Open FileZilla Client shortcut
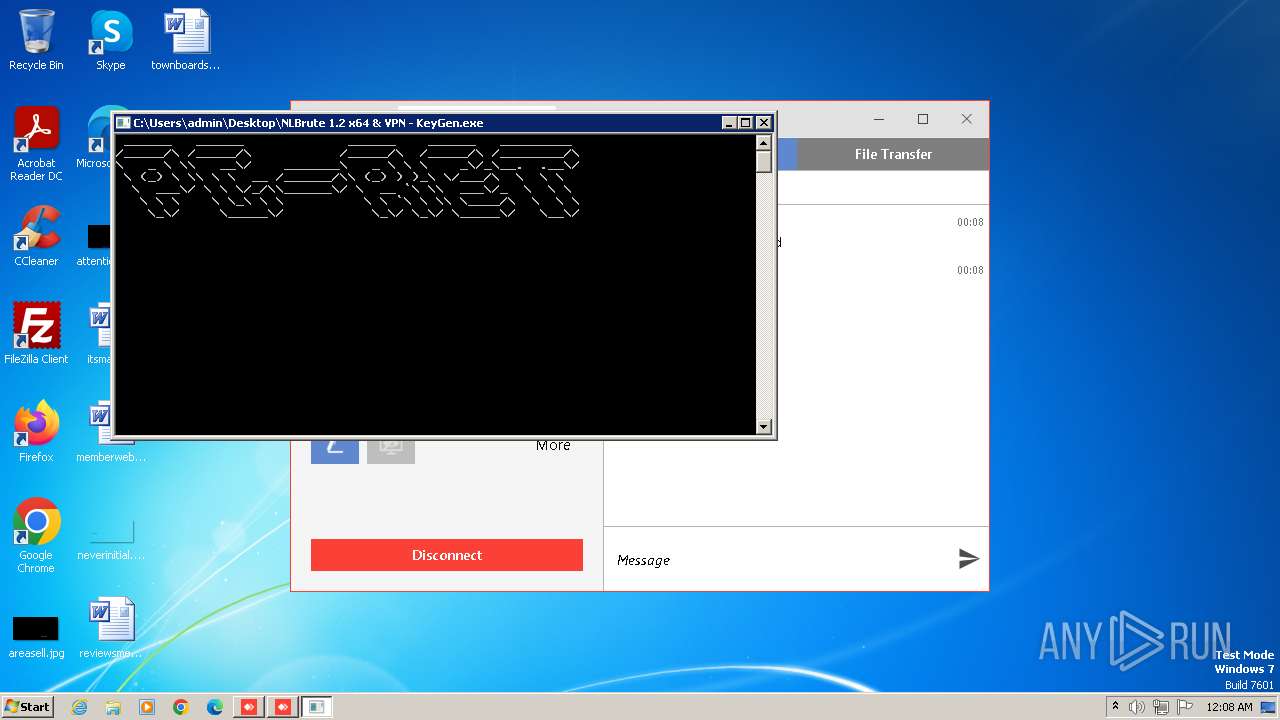This screenshot has width=1280, height=720. [x=36, y=333]
